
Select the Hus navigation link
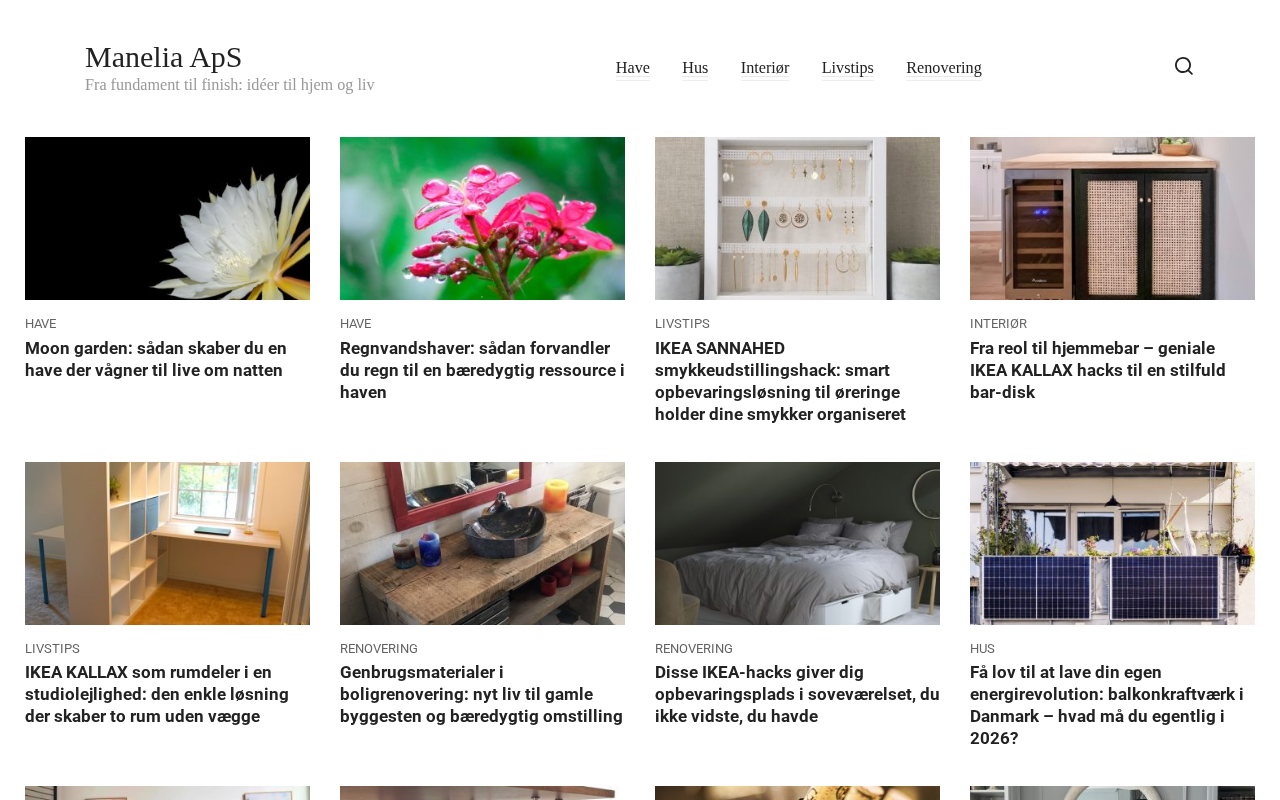(695, 68)
